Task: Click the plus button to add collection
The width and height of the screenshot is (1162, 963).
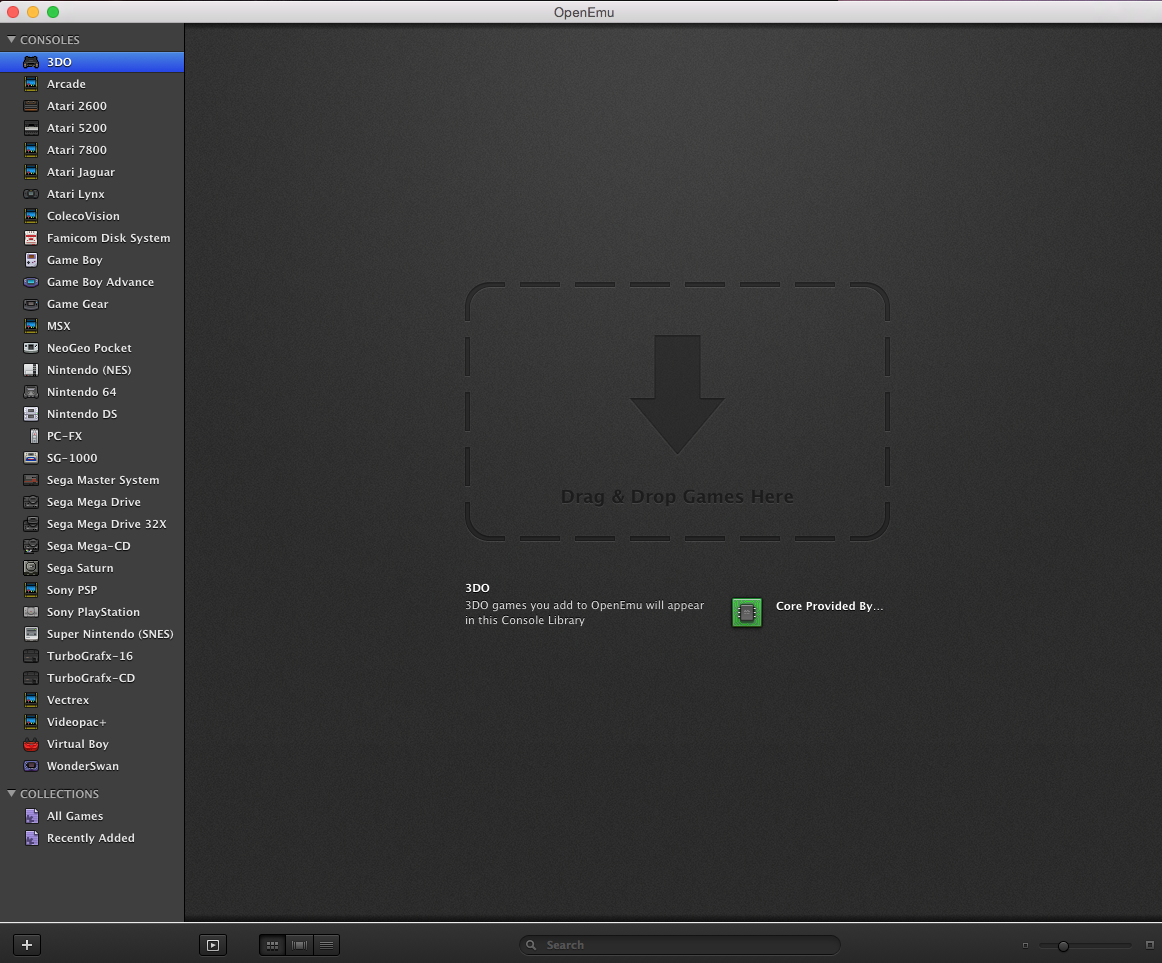Action: (27, 944)
